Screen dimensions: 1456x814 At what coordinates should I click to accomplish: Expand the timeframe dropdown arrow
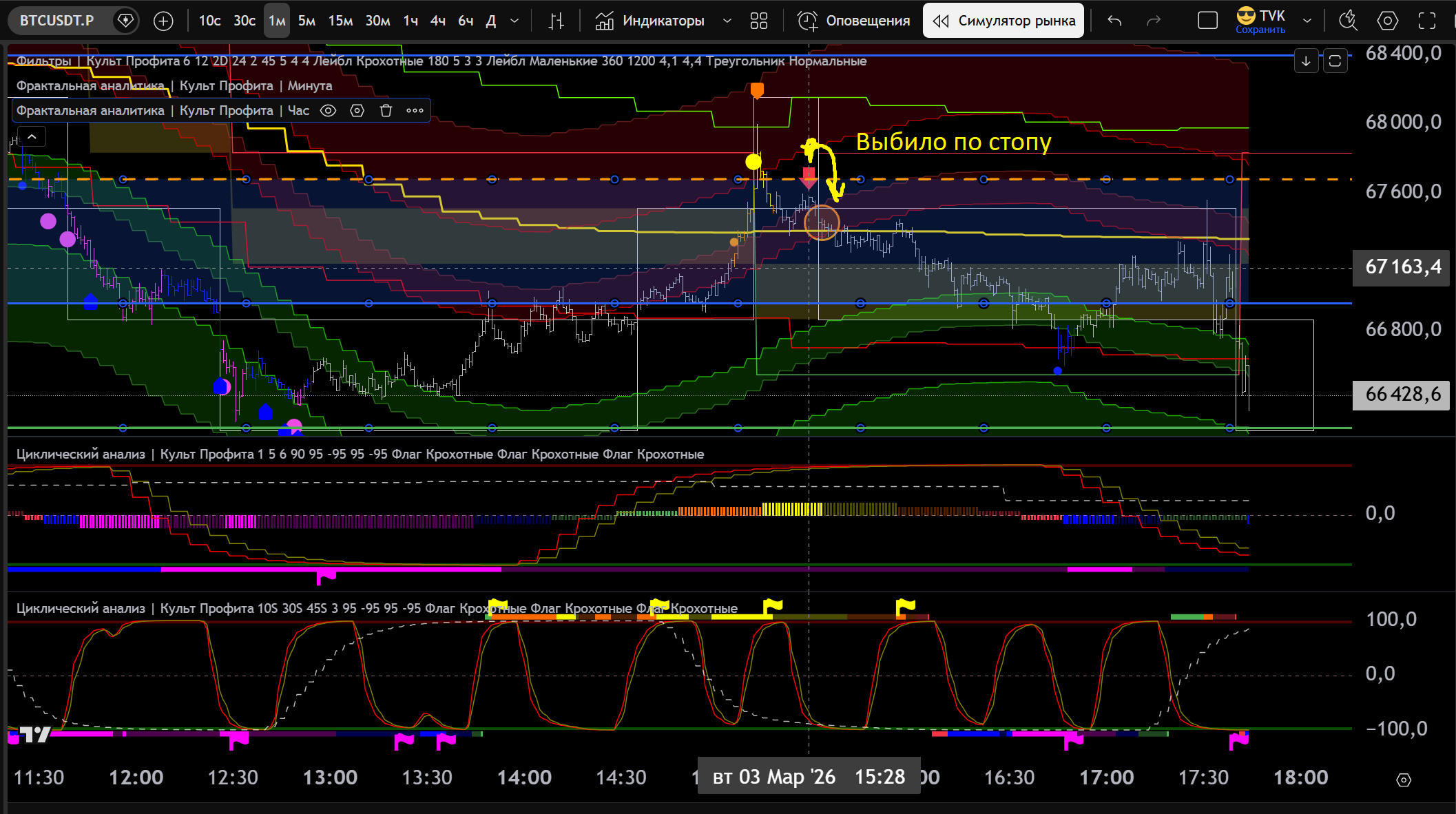(x=514, y=21)
